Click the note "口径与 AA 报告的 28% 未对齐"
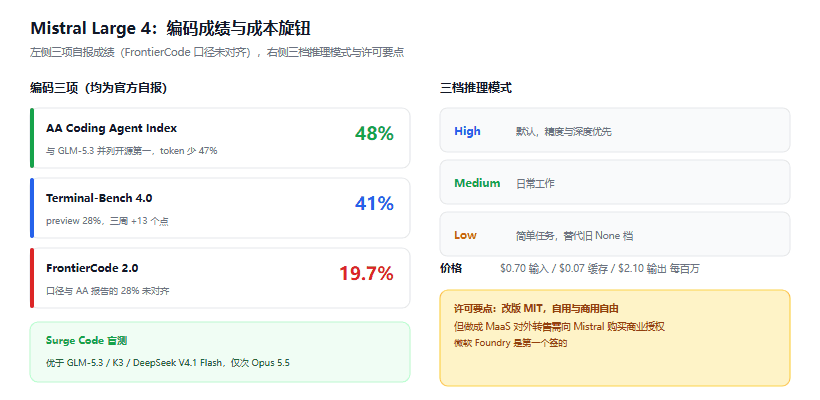820x400 pixels. 108,291
